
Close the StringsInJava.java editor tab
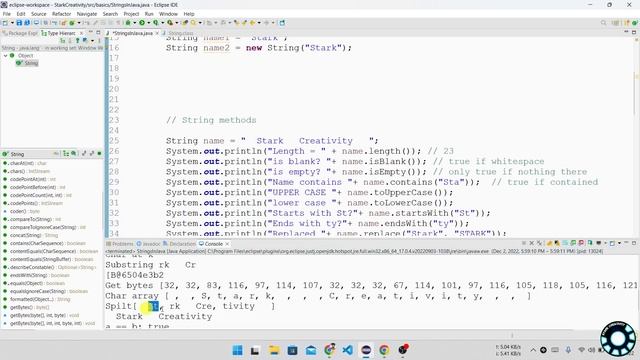(x=157, y=33)
